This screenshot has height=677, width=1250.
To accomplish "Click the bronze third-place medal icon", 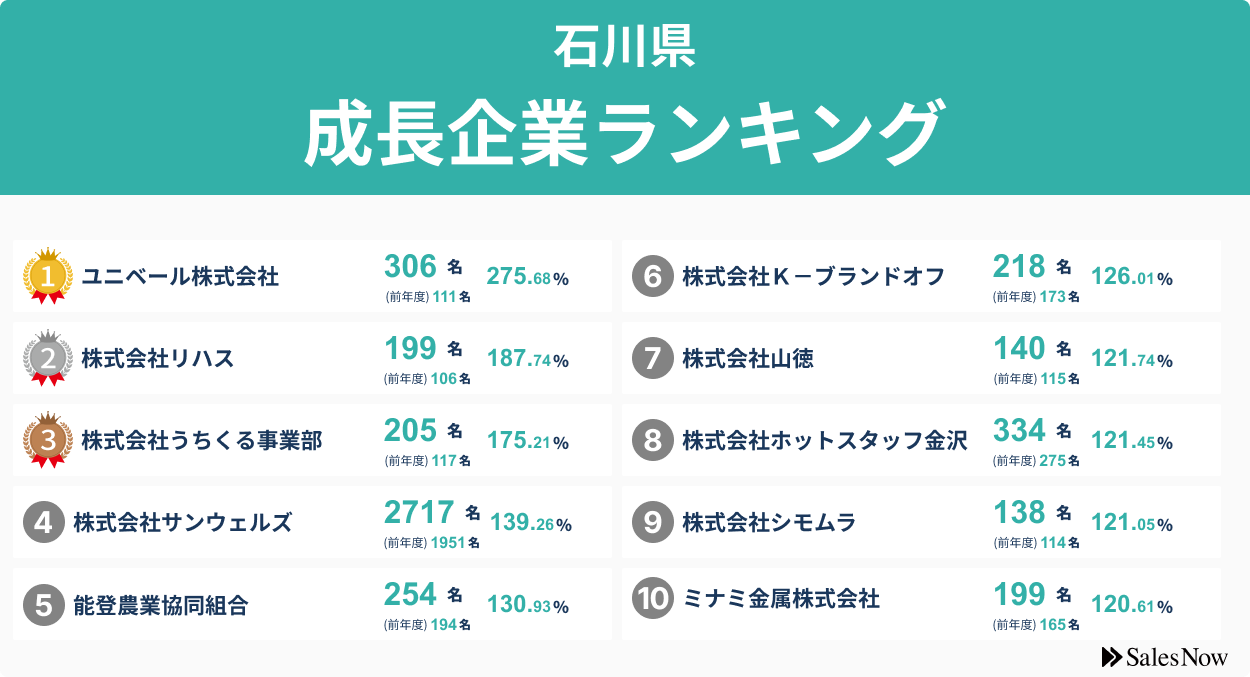I will click(x=48, y=440).
